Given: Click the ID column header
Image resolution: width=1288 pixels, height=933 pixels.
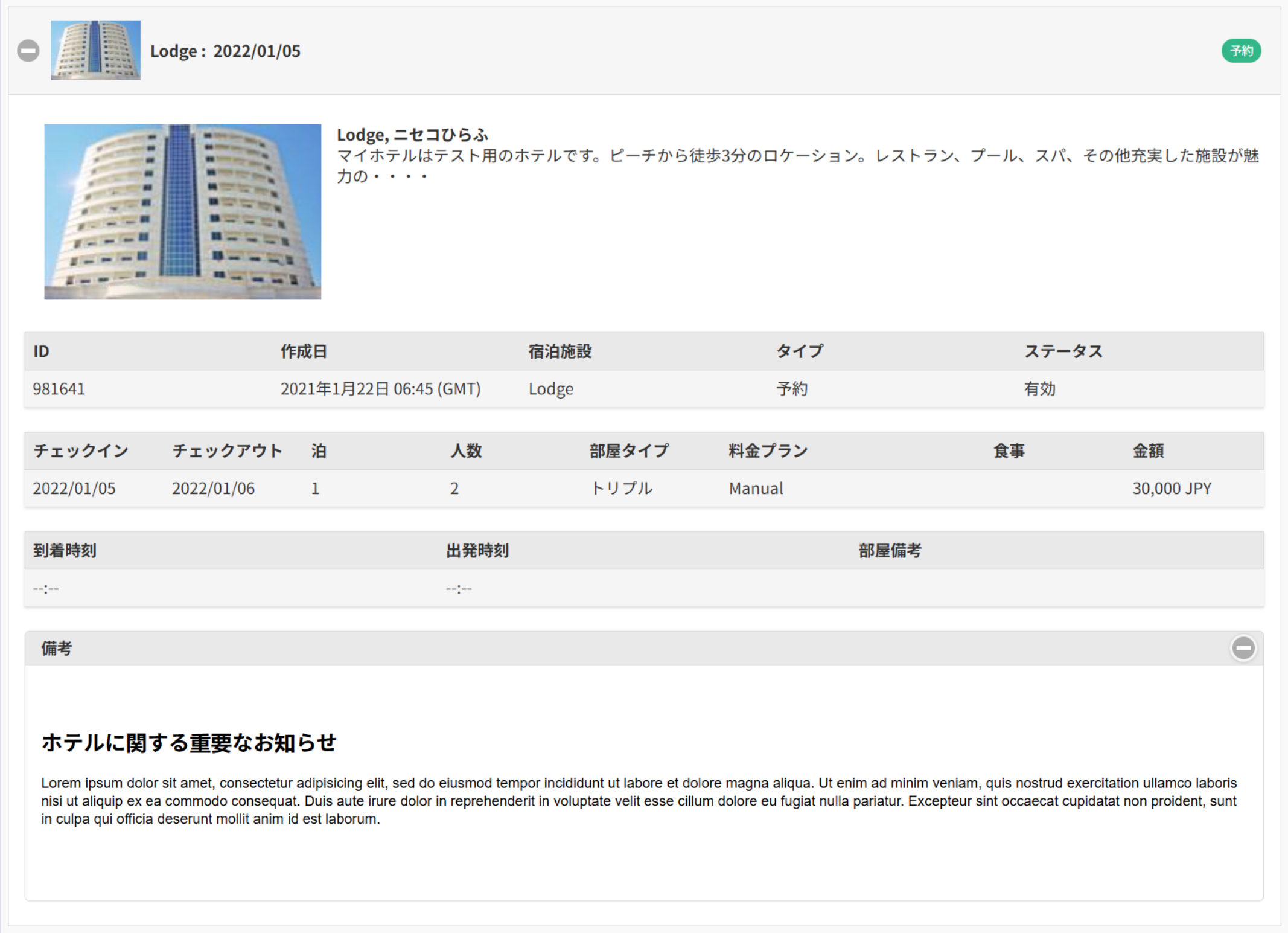Looking at the screenshot, I should click(x=41, y=351).
